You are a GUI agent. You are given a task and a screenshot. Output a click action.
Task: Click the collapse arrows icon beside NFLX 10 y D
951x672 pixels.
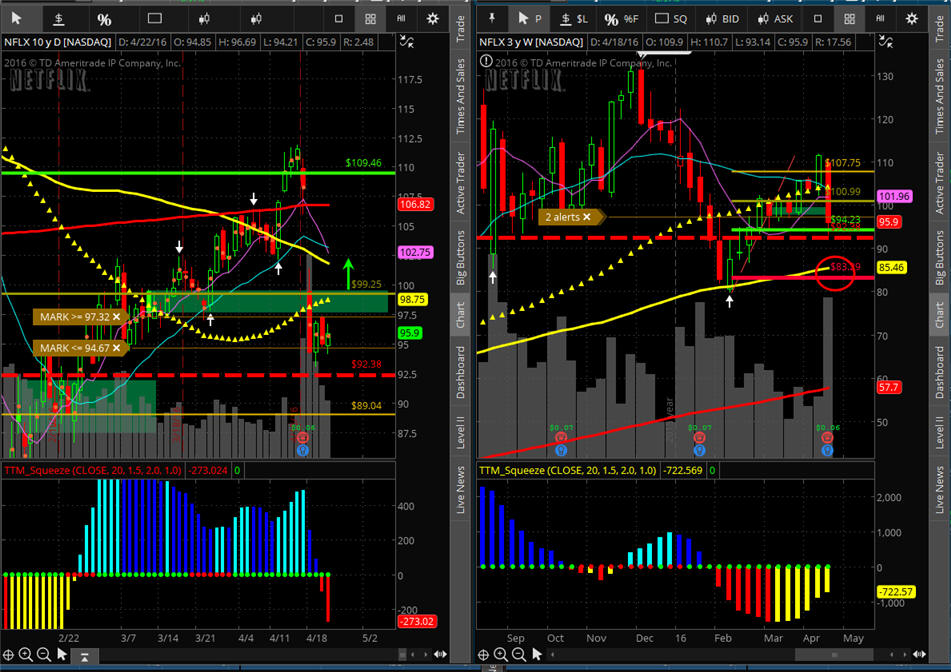coord(407,42)
